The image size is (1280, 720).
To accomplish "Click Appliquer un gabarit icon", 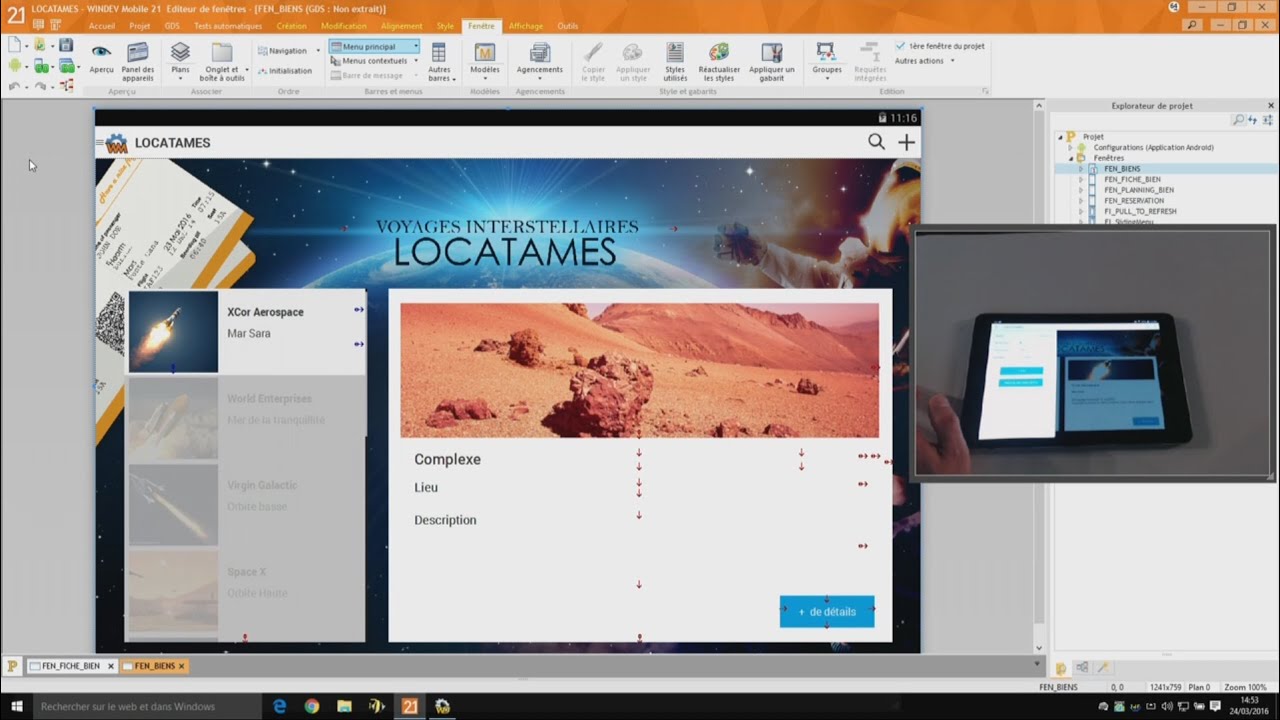I will coord(772,52).
